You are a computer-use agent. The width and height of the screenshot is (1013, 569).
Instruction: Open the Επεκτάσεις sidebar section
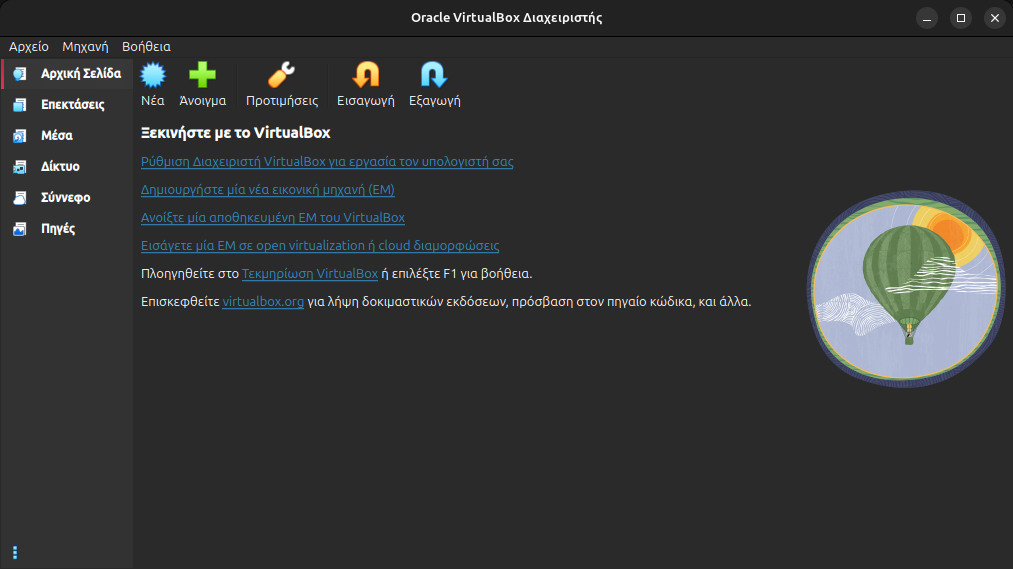67,105
